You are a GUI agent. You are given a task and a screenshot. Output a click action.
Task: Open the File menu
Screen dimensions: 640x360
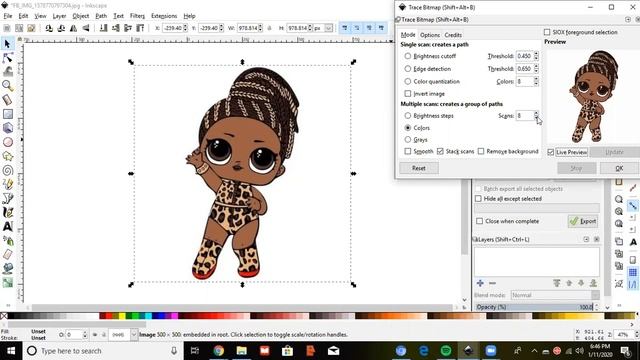tap(8, 16)
